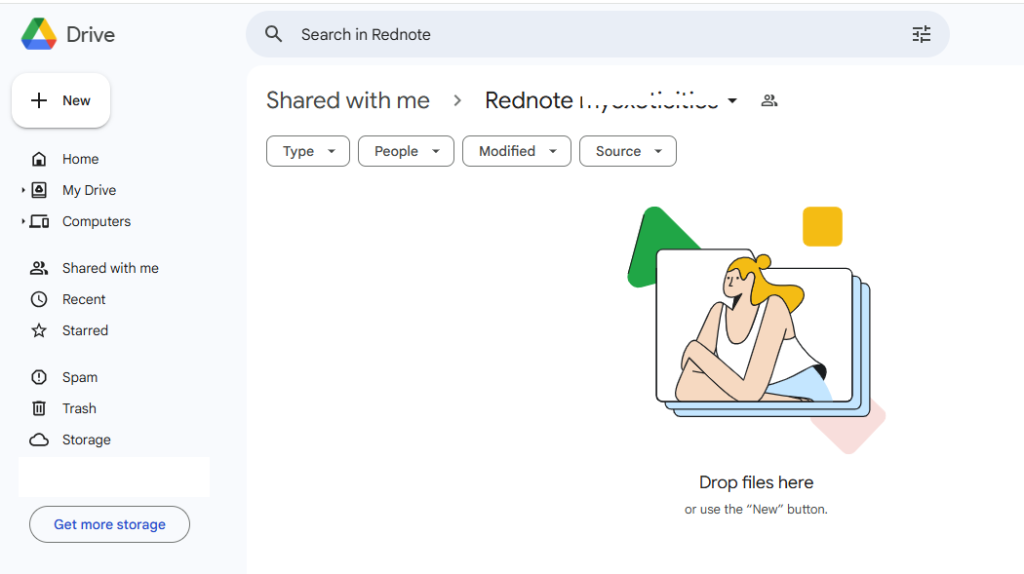The height and width of the screenshot is (574, 1024).
Task: Click Get more storage button
Action: [x=109, y=524]
